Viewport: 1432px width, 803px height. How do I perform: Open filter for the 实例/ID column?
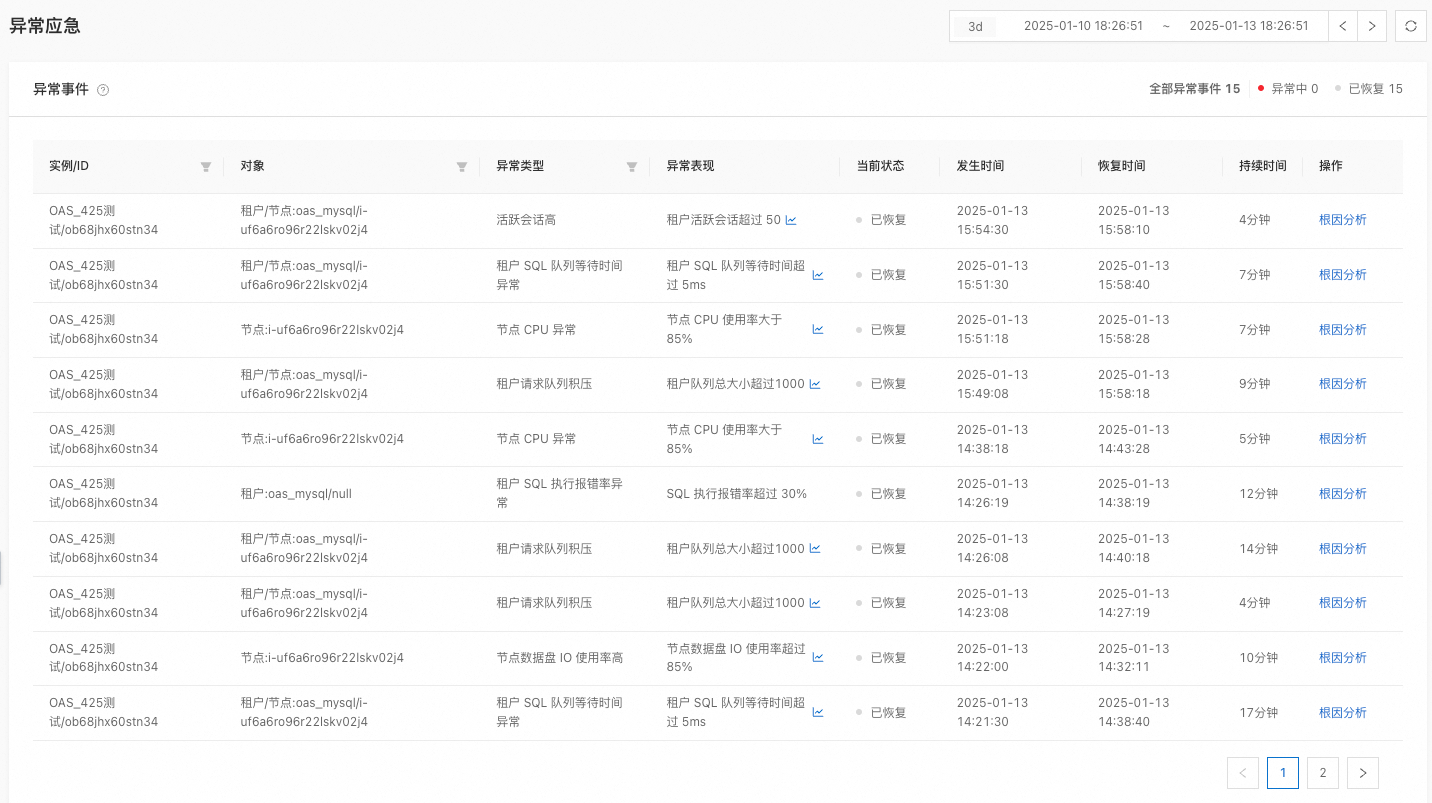pos(206,167)
